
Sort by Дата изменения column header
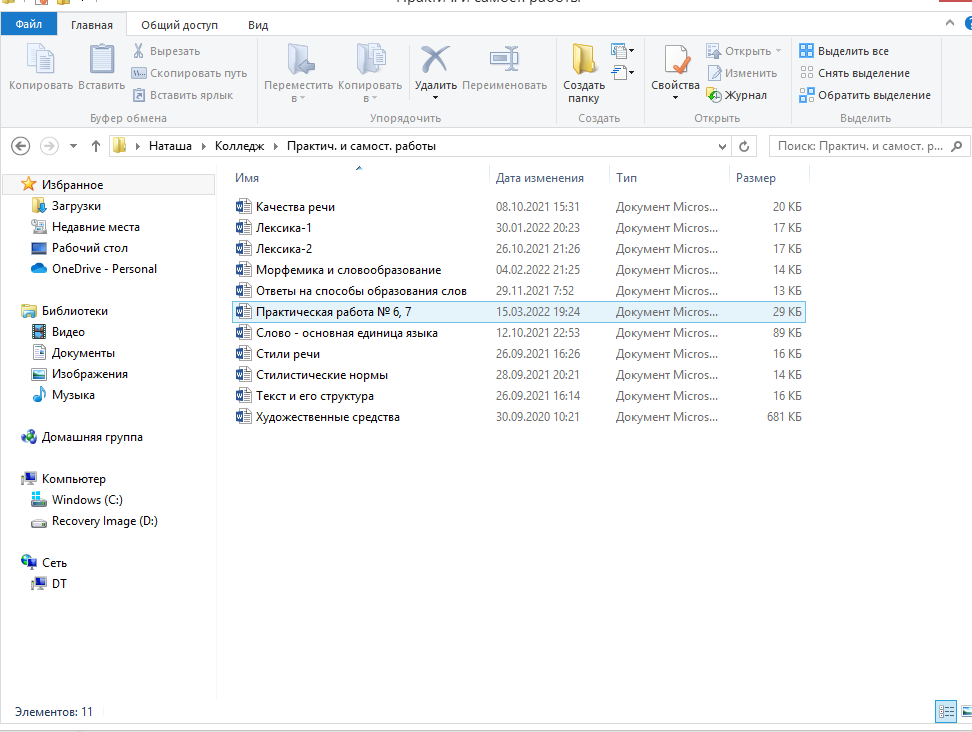click(540, 178)
